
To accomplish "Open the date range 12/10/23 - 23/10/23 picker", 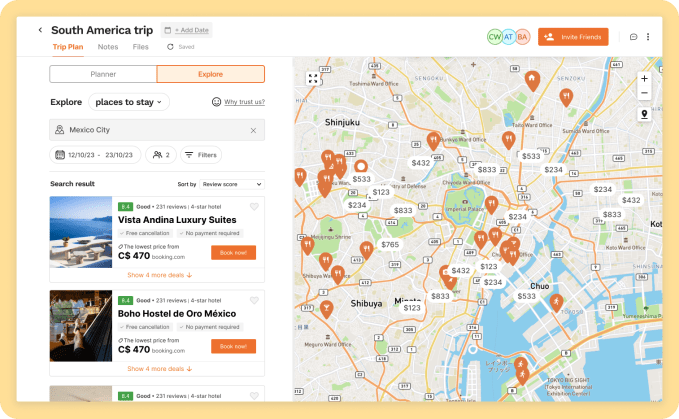I will [x=95, y=155].
